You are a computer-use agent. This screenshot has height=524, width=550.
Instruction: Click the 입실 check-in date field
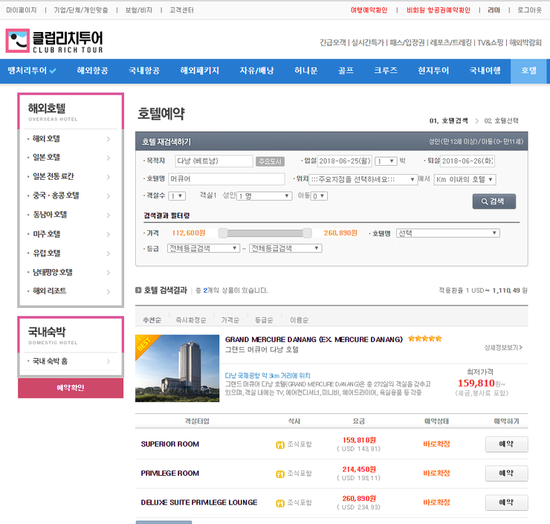[x=345, y=161]
